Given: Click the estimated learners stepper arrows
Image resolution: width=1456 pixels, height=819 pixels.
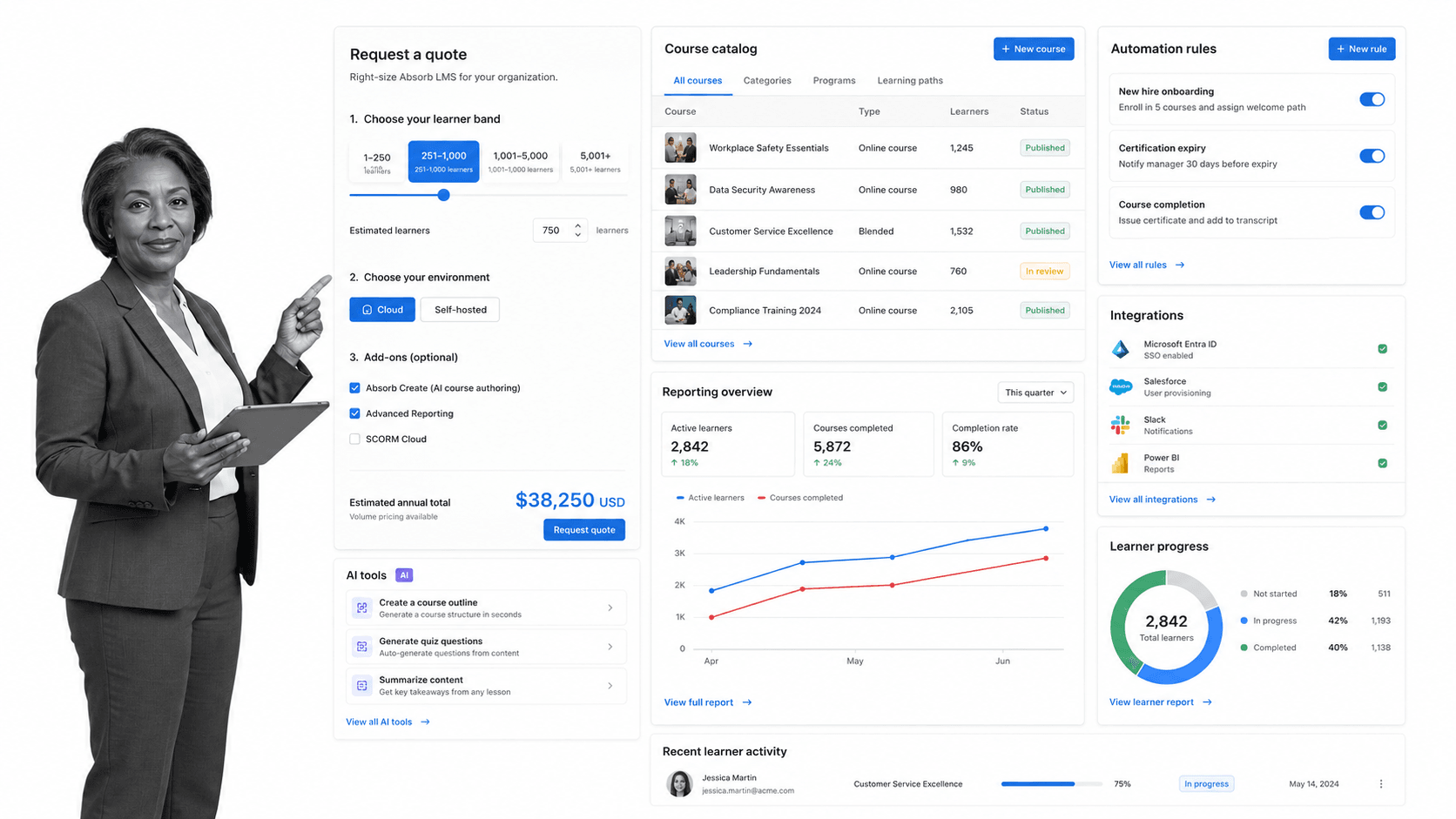Looking at the screenshot, I should point(577,231).
